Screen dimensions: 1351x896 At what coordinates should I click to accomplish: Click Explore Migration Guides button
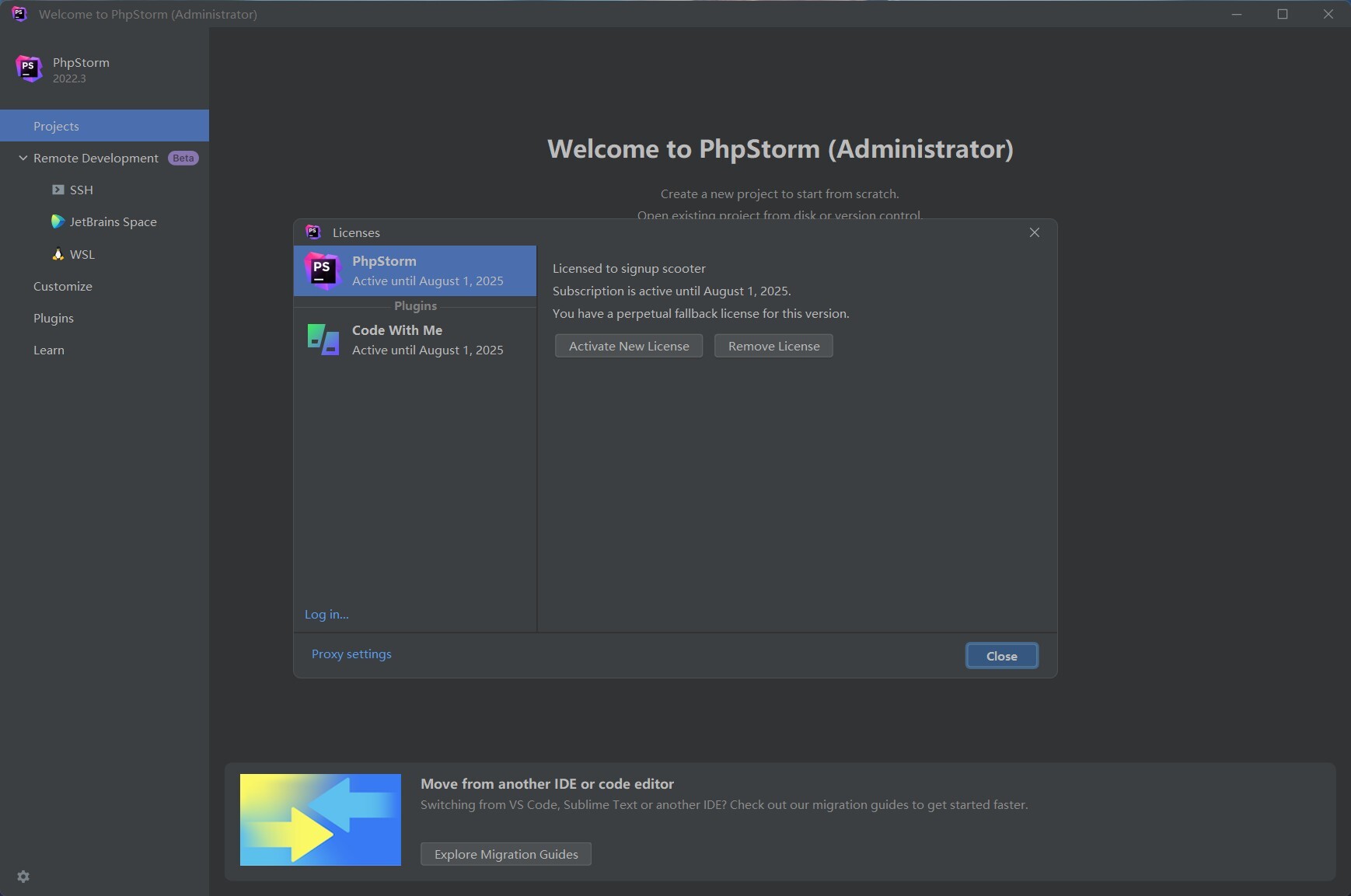[x=506, y=854]
